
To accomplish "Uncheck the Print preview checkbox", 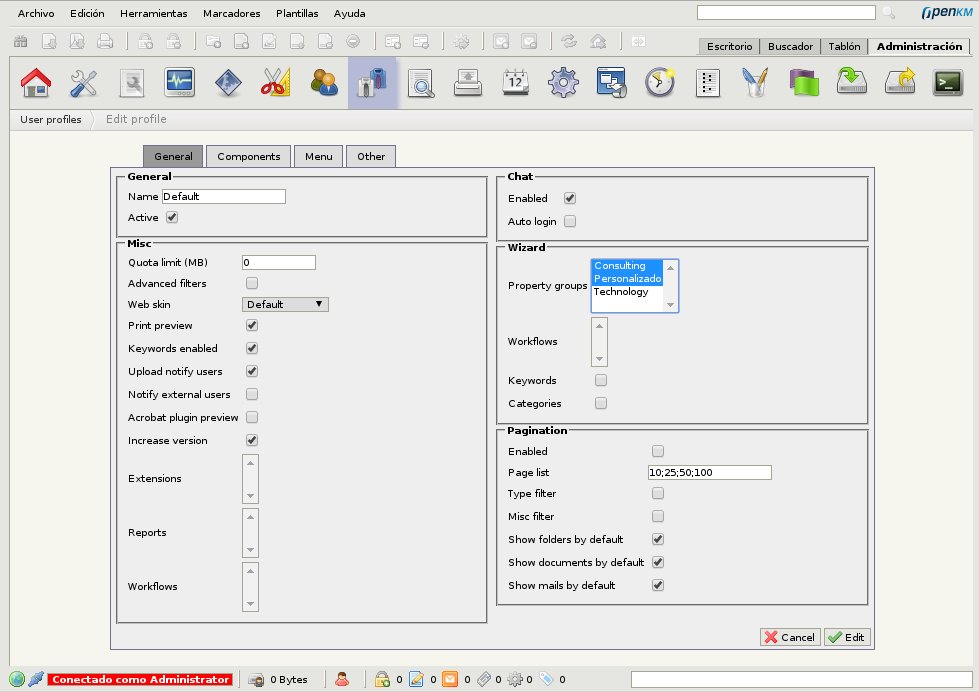I will (x=252, y=326).
